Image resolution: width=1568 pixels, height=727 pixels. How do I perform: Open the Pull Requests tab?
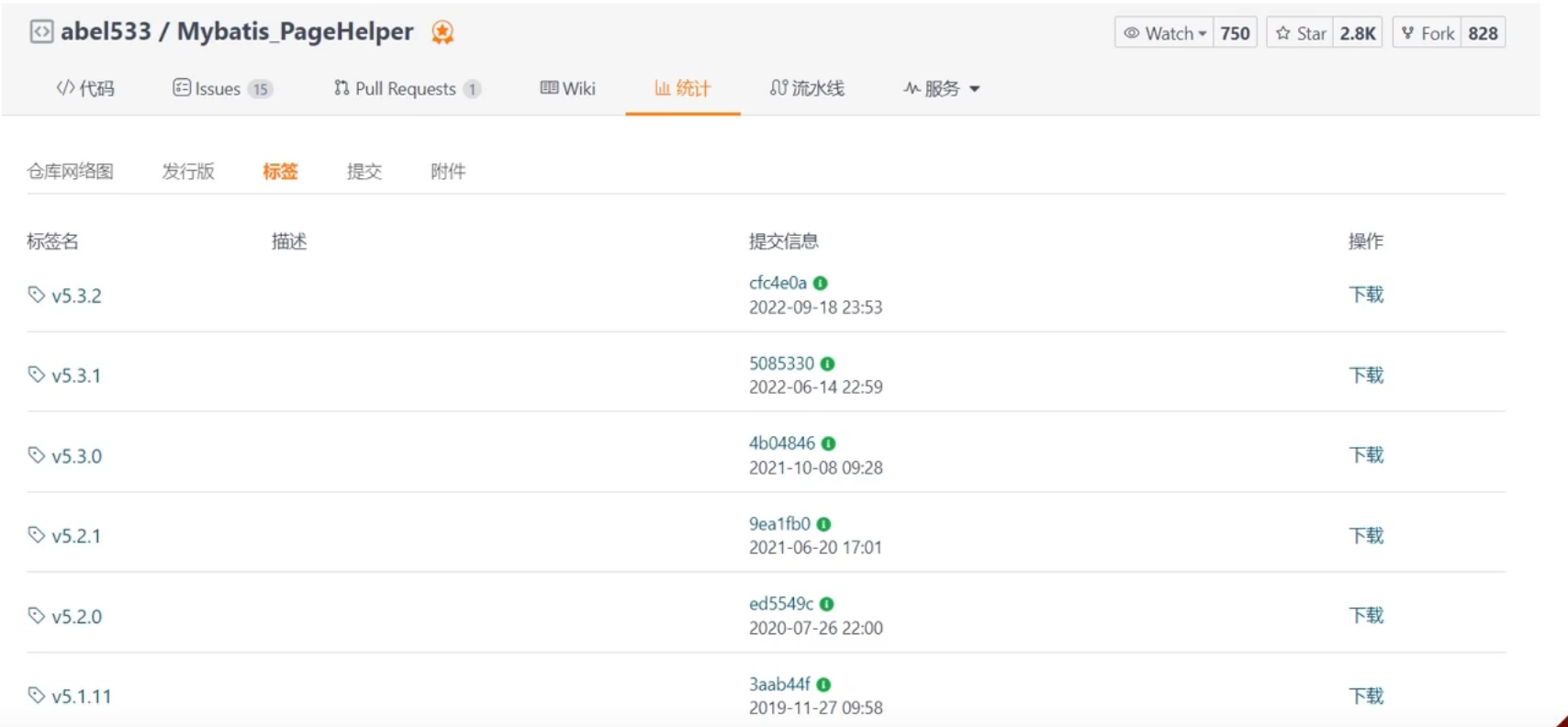point(407,88)
